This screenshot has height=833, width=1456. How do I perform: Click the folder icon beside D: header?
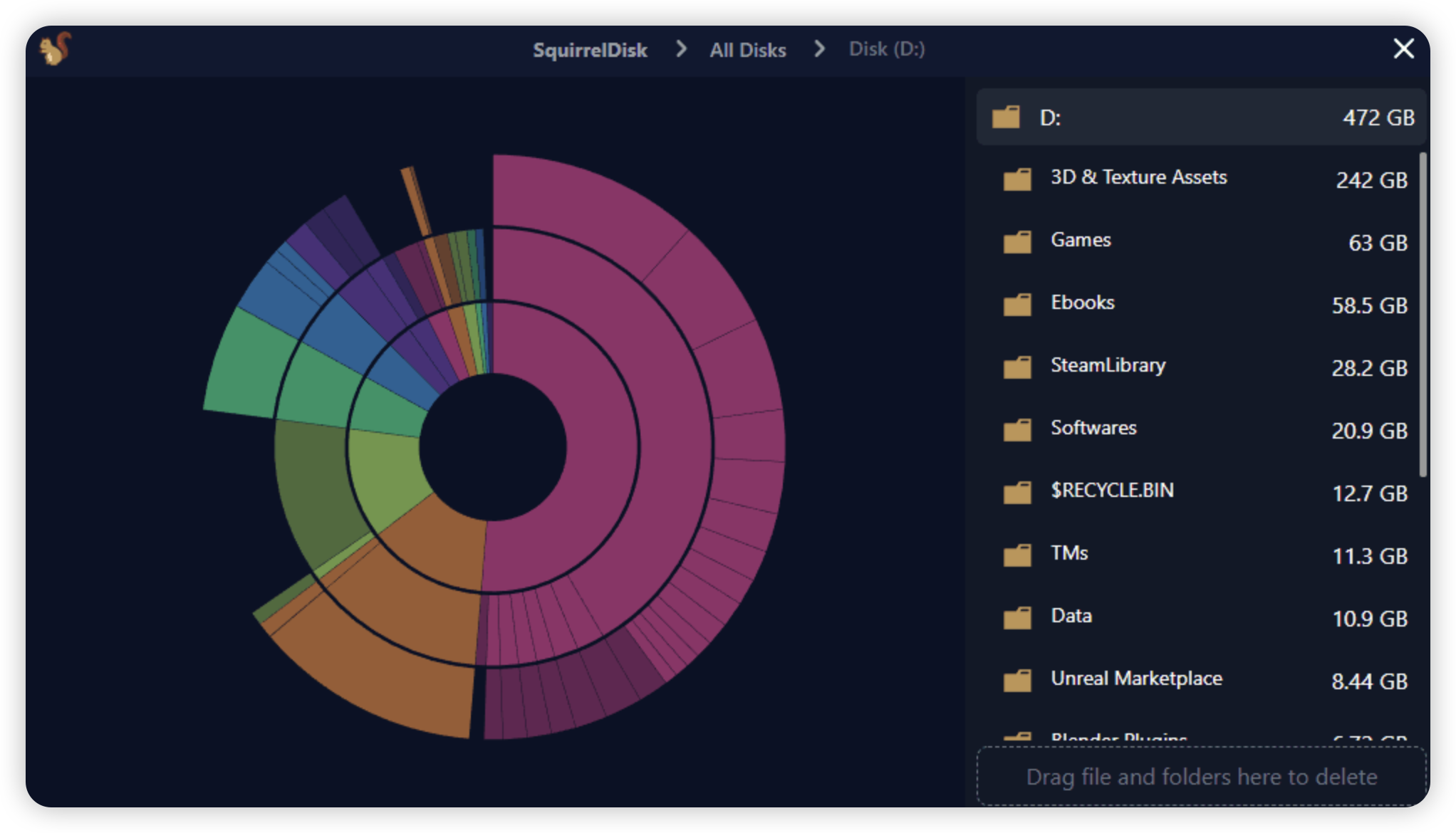[1006, 117]
